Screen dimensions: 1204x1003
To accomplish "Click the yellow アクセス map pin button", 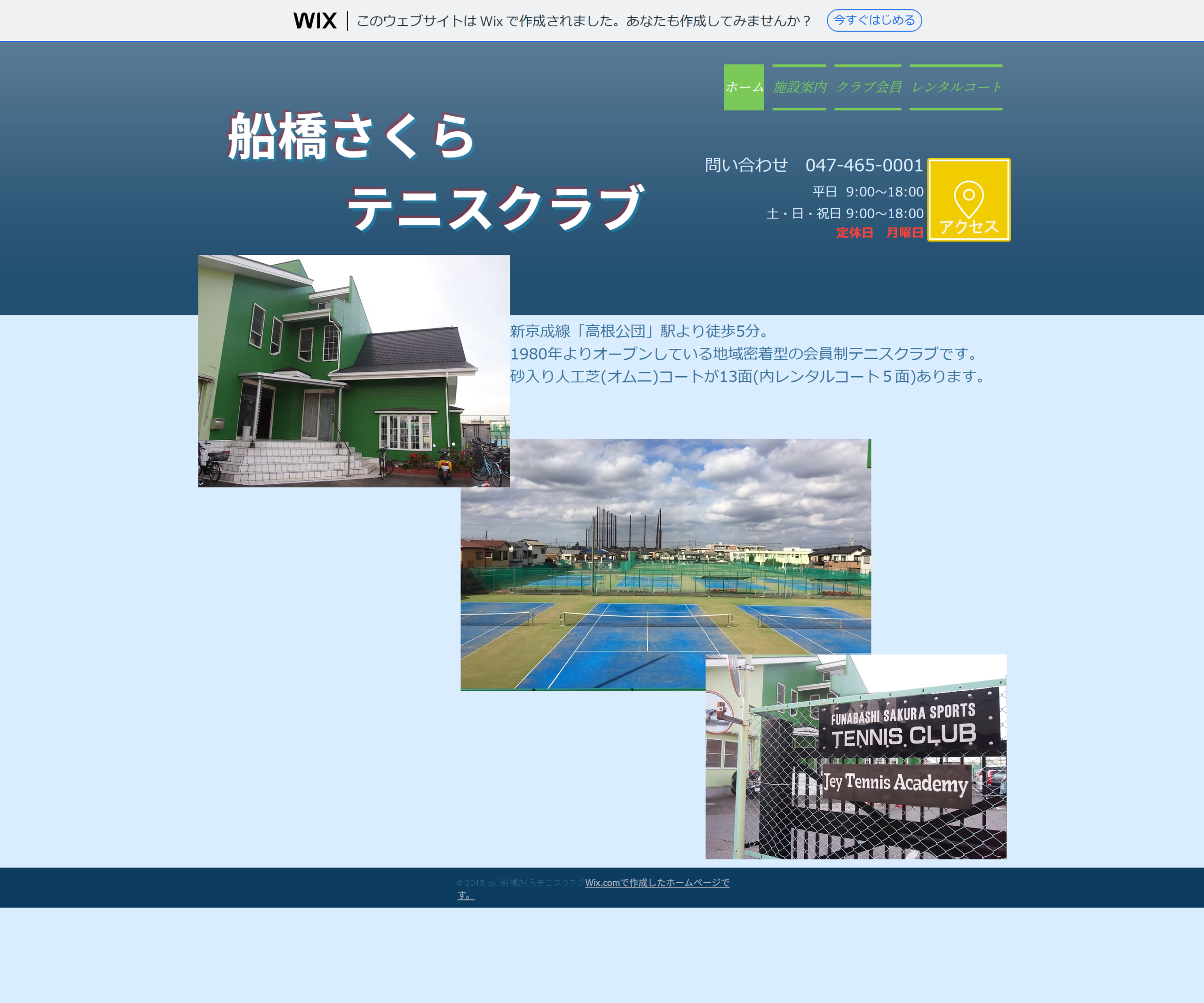I will coord(969,200).
